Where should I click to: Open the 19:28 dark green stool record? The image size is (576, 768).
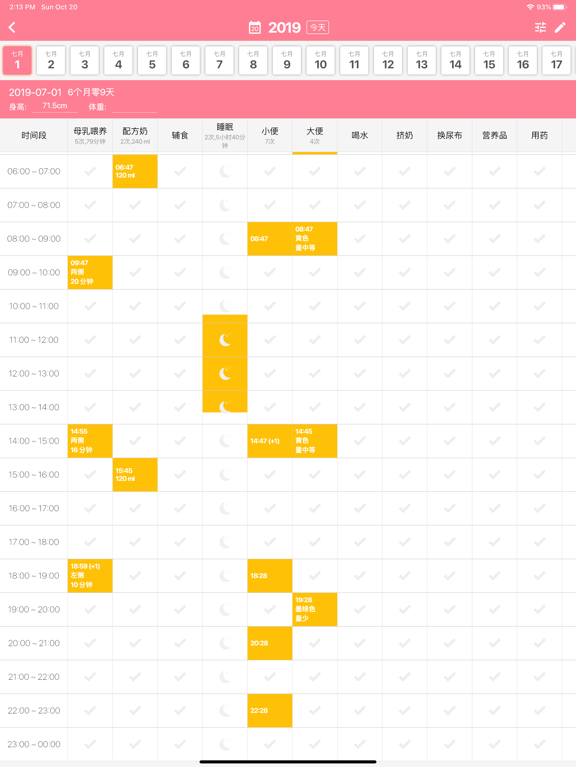pyautogui.click(x=315, y=609)
